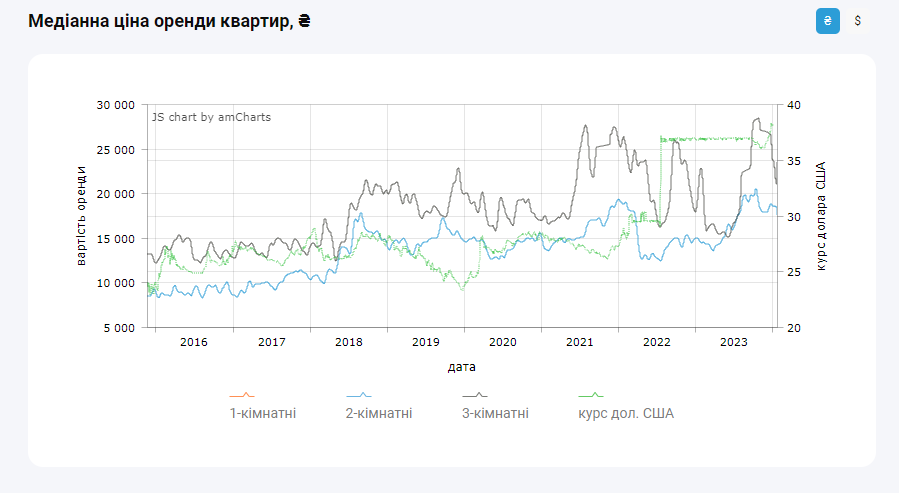Screen dimensions: 899x493
Task: Hide the 2-кімнатні series via its label
Action: pyautogui.click(x=379, y=413)
